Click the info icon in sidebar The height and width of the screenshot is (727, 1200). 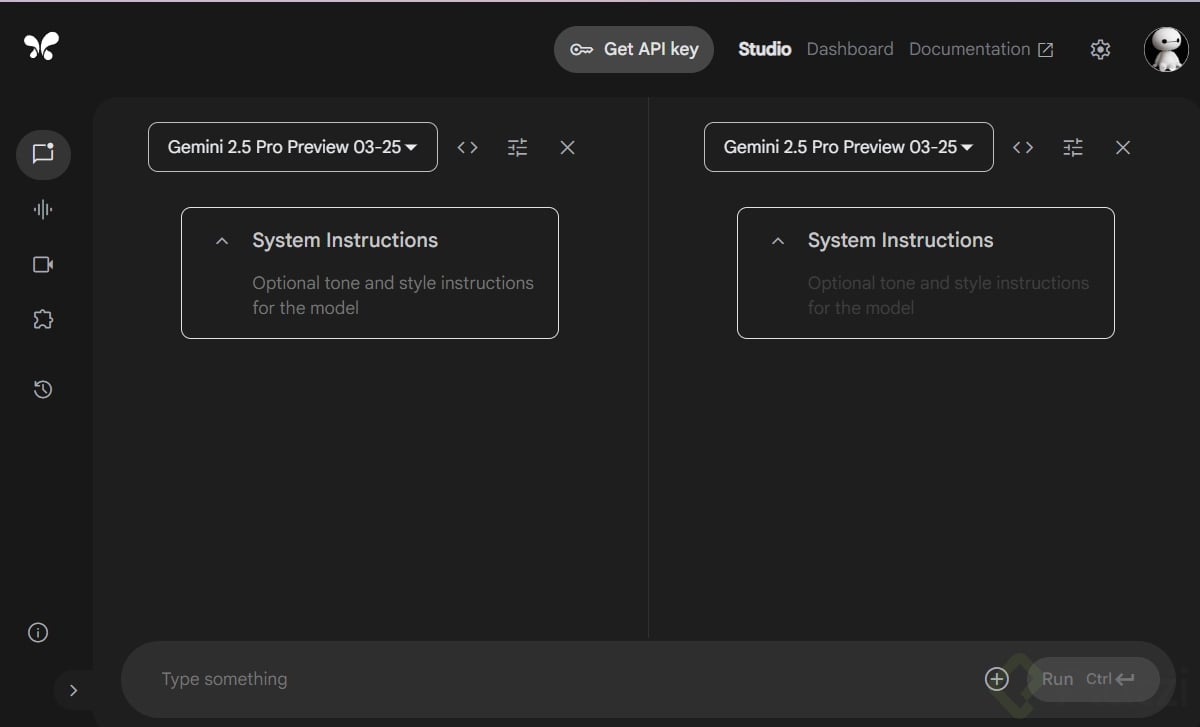pos(38,632)
